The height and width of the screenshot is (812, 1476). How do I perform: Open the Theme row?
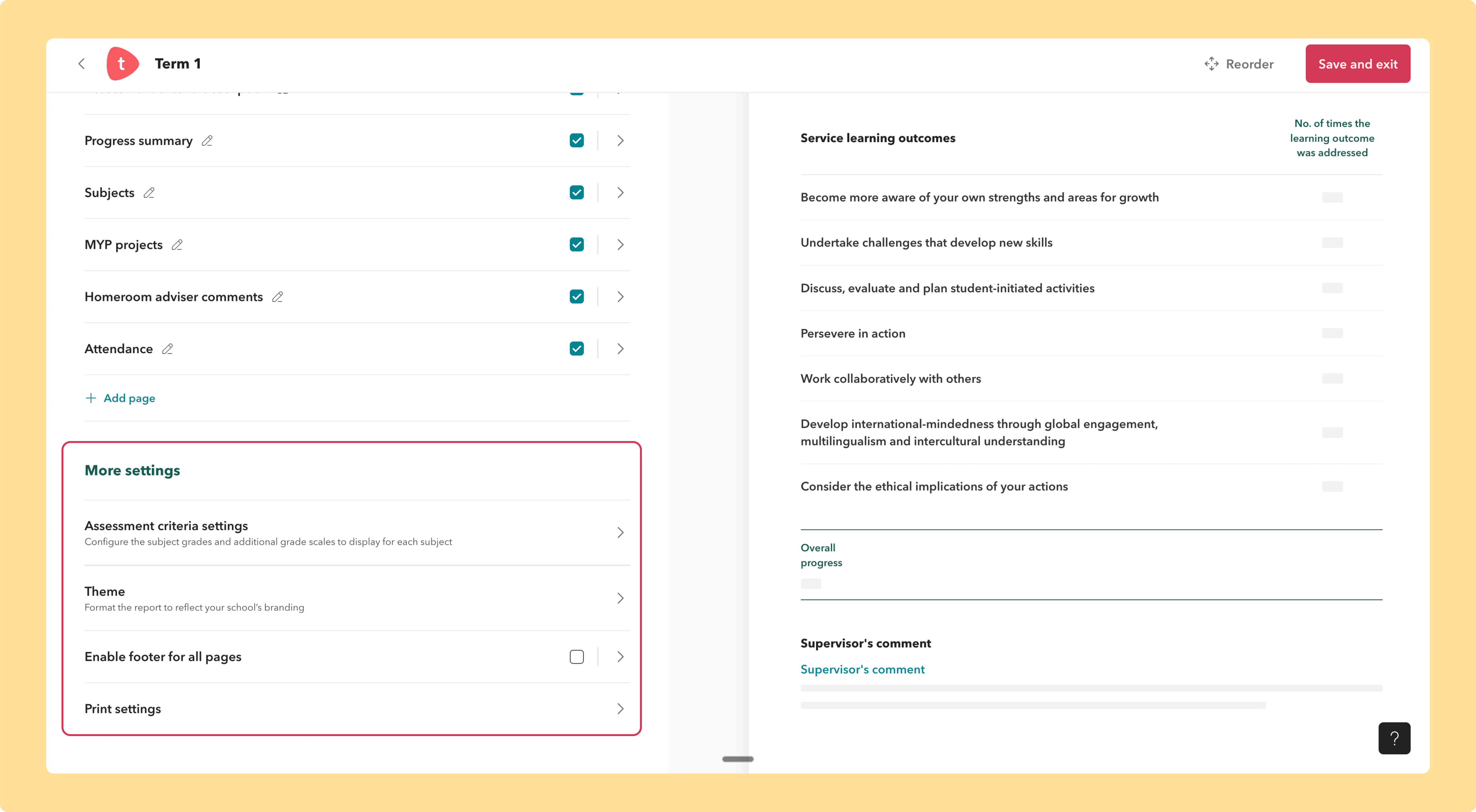click(357, 598)
